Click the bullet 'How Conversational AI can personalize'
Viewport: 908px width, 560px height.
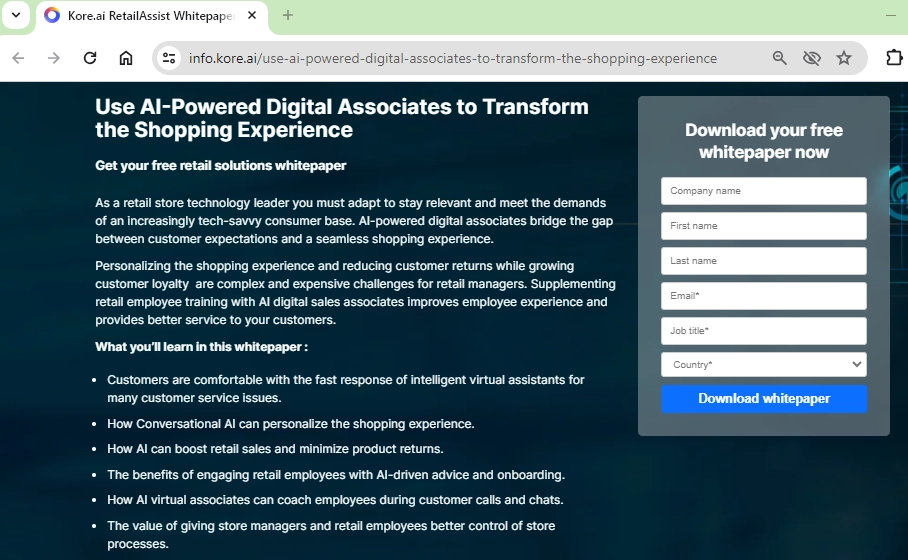pos(291,424)
